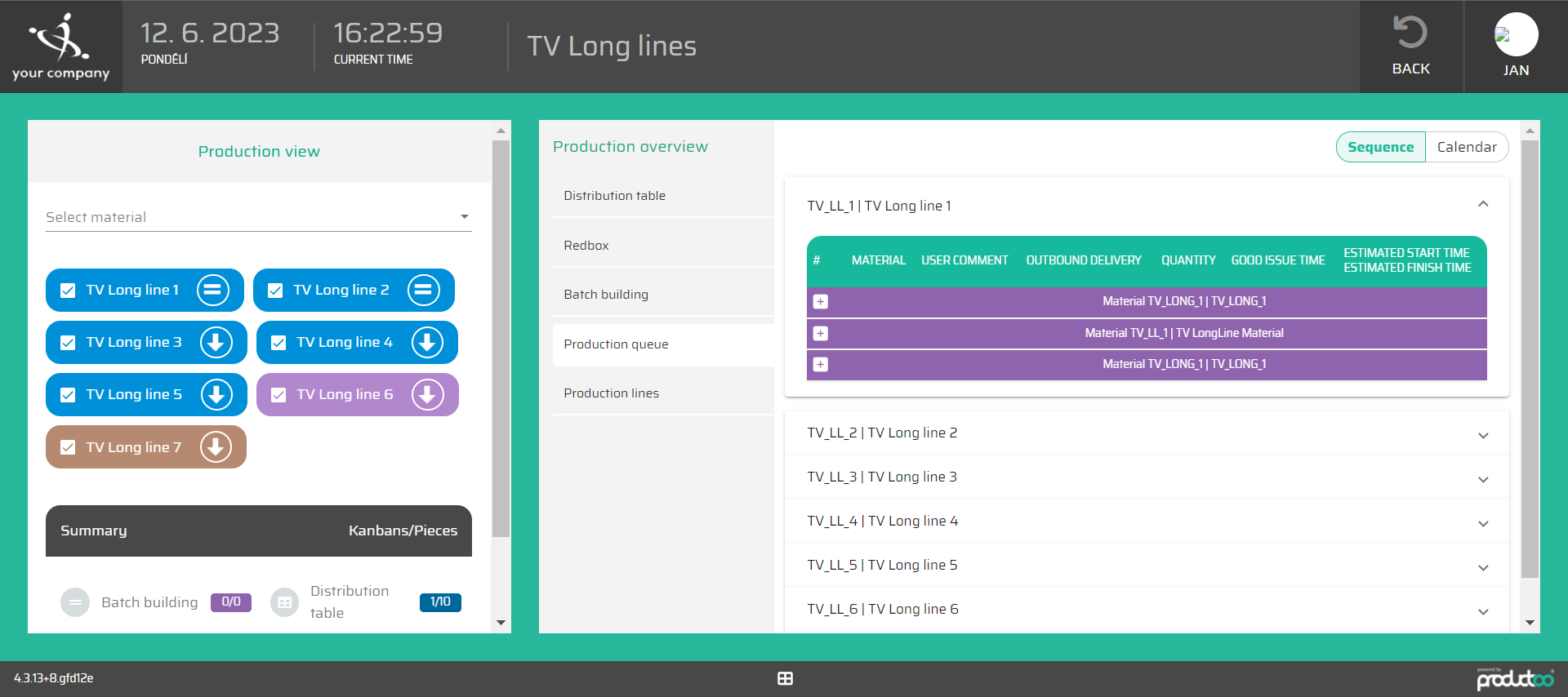Click download arrow icon on TV Long line 3
Image resolution: width=1568 pixels, height=697 pixels.
(x=216, y=343)
